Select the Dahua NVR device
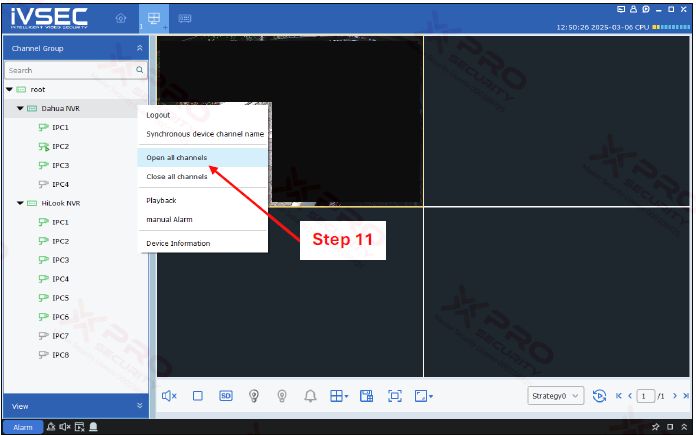696x435 pixels. click(x=60, y=108)
